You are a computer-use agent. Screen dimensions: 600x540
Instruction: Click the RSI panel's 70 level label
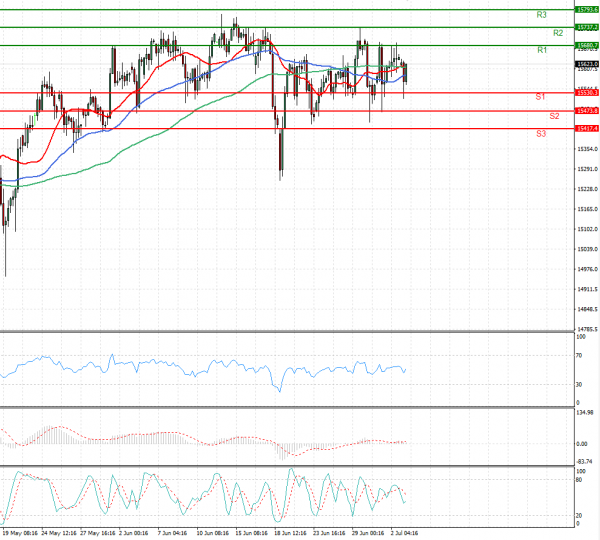[579, 356]
